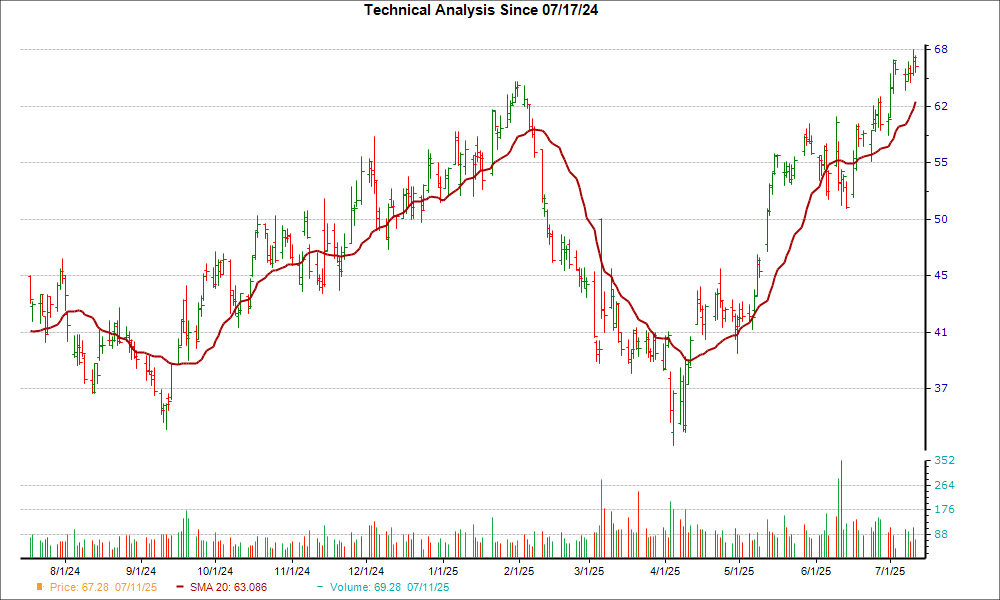This screenshot has width=1000, height=600.
Task: Click the 41 price axis label
Action: pyautogui.click(x=941, y=332)
